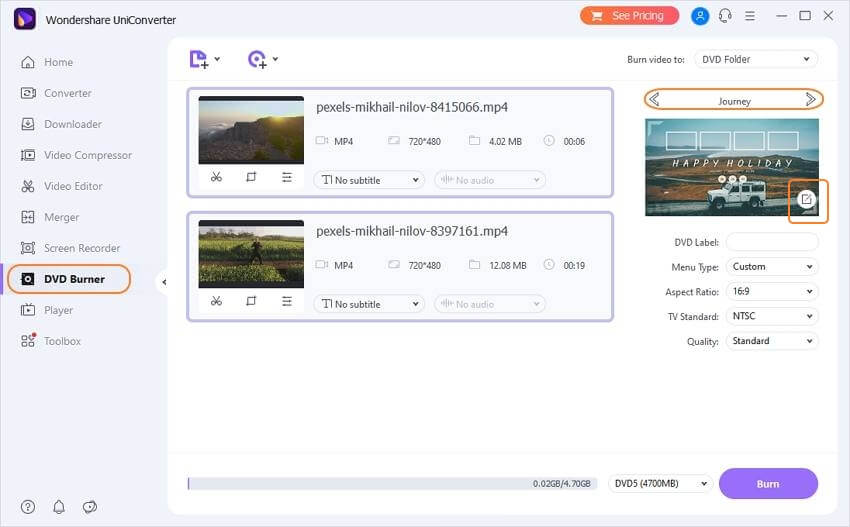
Task: Open the notifications bell icon
Action: pyautogui.click(x=59, y=507)
